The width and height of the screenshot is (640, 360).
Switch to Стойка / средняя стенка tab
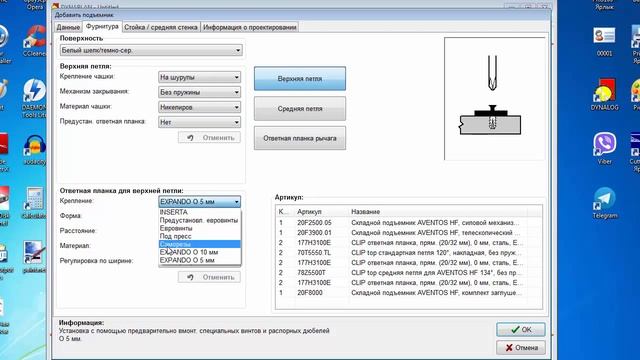pos(161,27)
